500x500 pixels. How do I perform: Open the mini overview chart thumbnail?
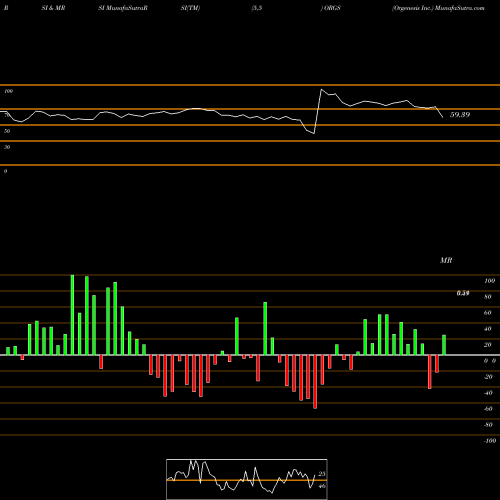pyautogui.click(x=247, y=479)
